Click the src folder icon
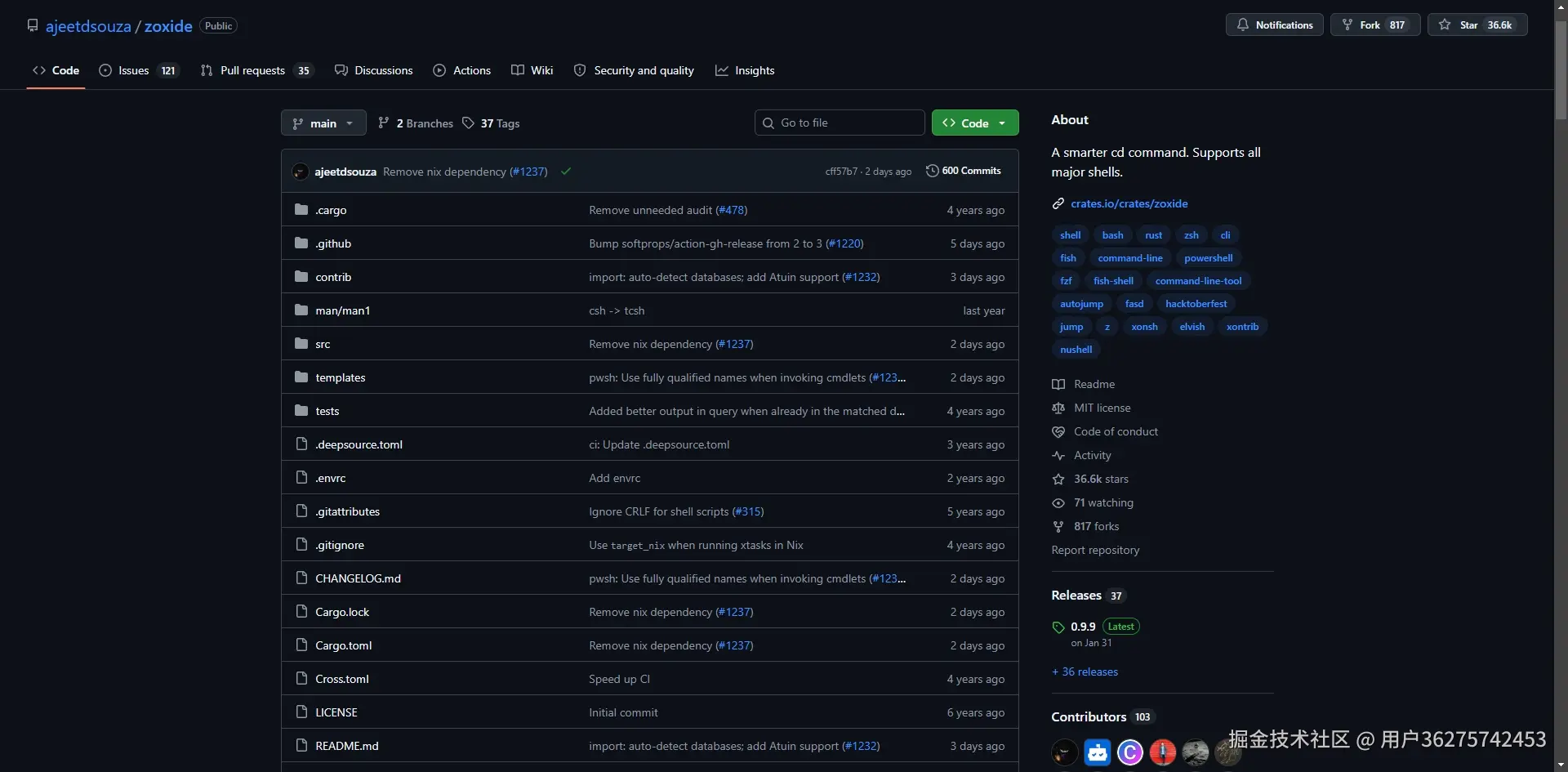Screen dimensions: 1568x772 [301, 344]
